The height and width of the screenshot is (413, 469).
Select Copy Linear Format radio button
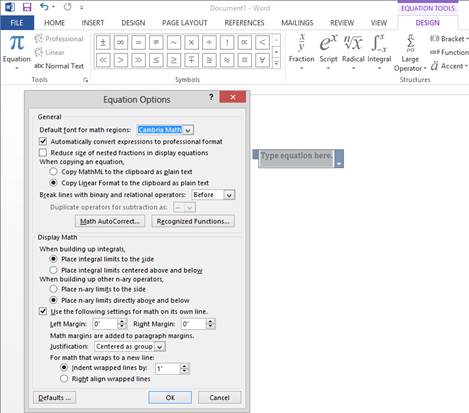pos(53,183)
